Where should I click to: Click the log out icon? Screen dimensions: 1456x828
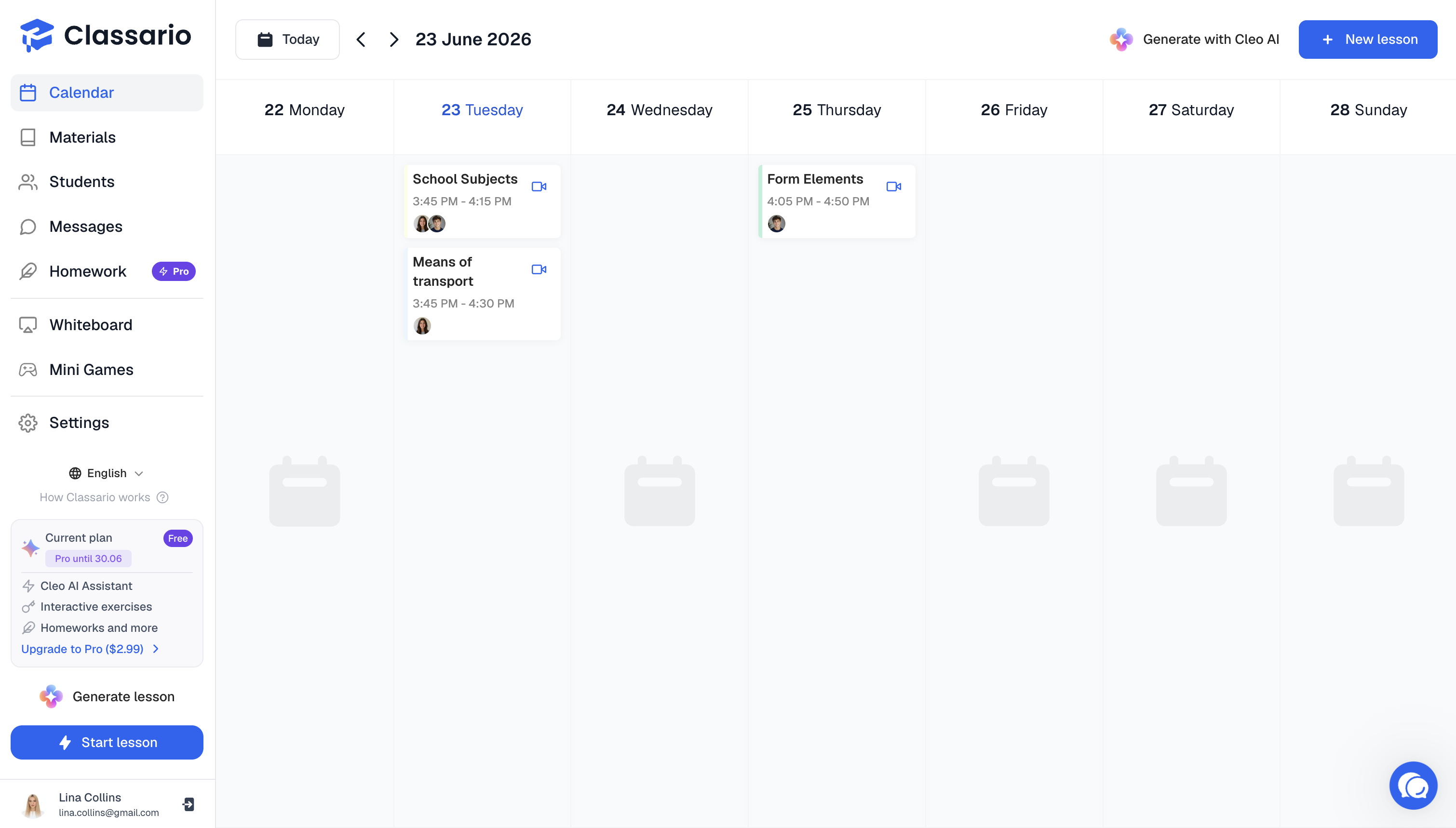point(189,804)
